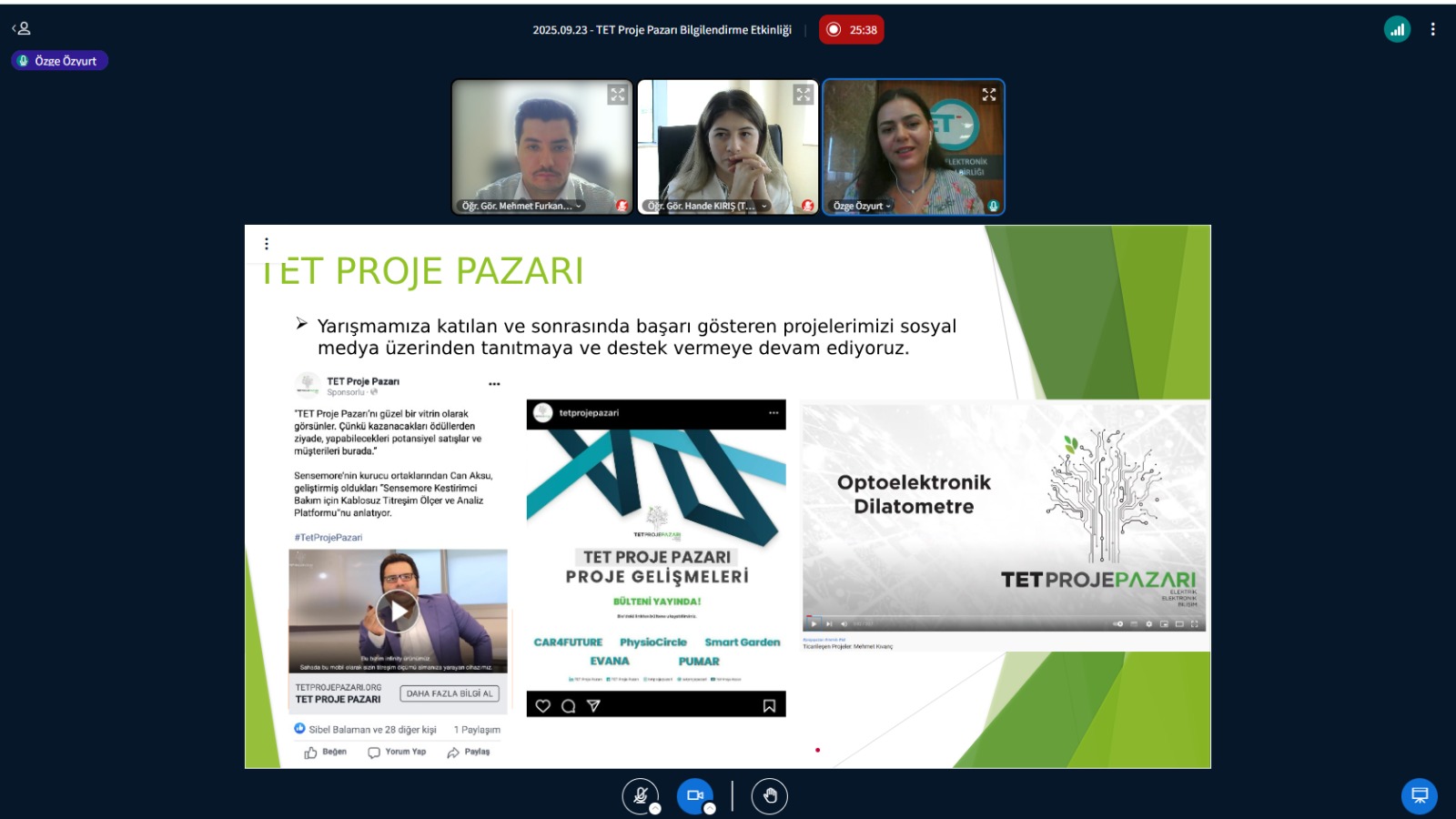Open Öğr. Gör. Hande KIRIŞ webcam name dropdown

pos(707,206)
